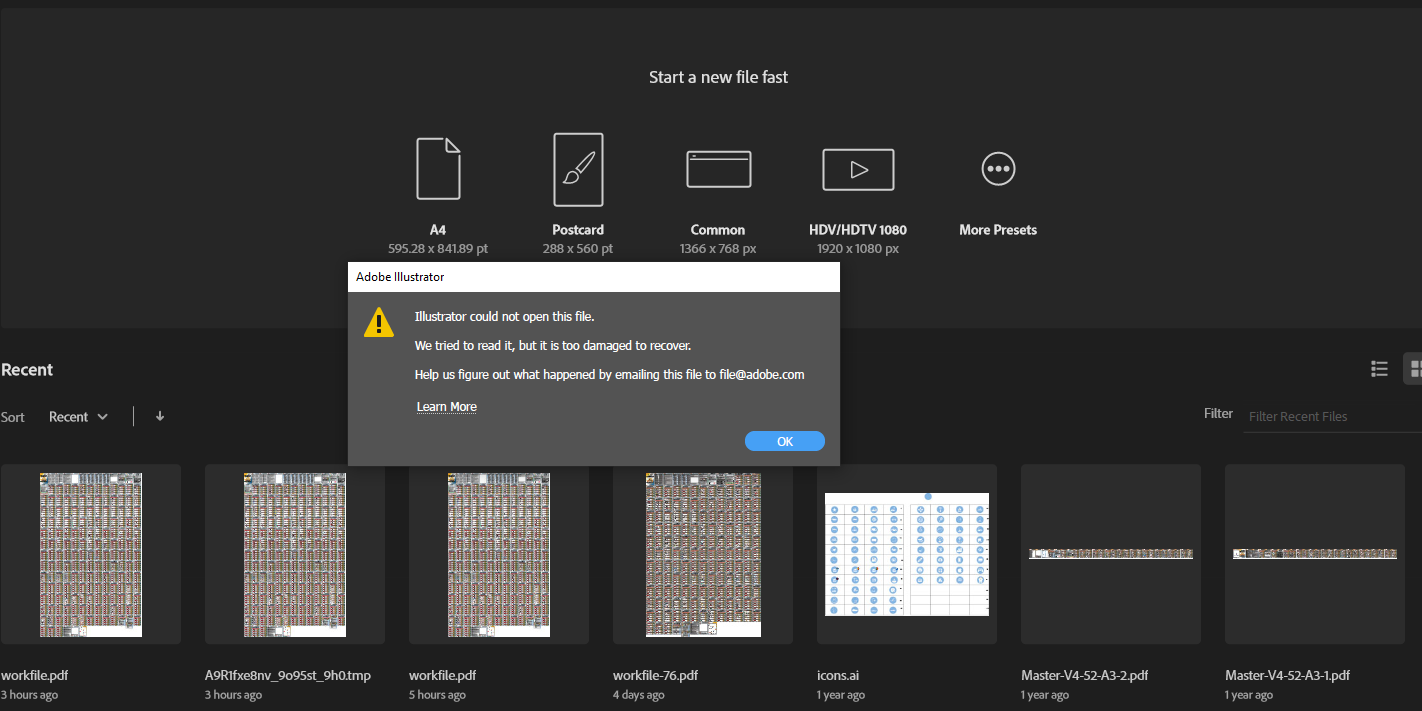
Task: Choose the Common web preset icon
Action: pyautogui.click(x=718, y=169)
